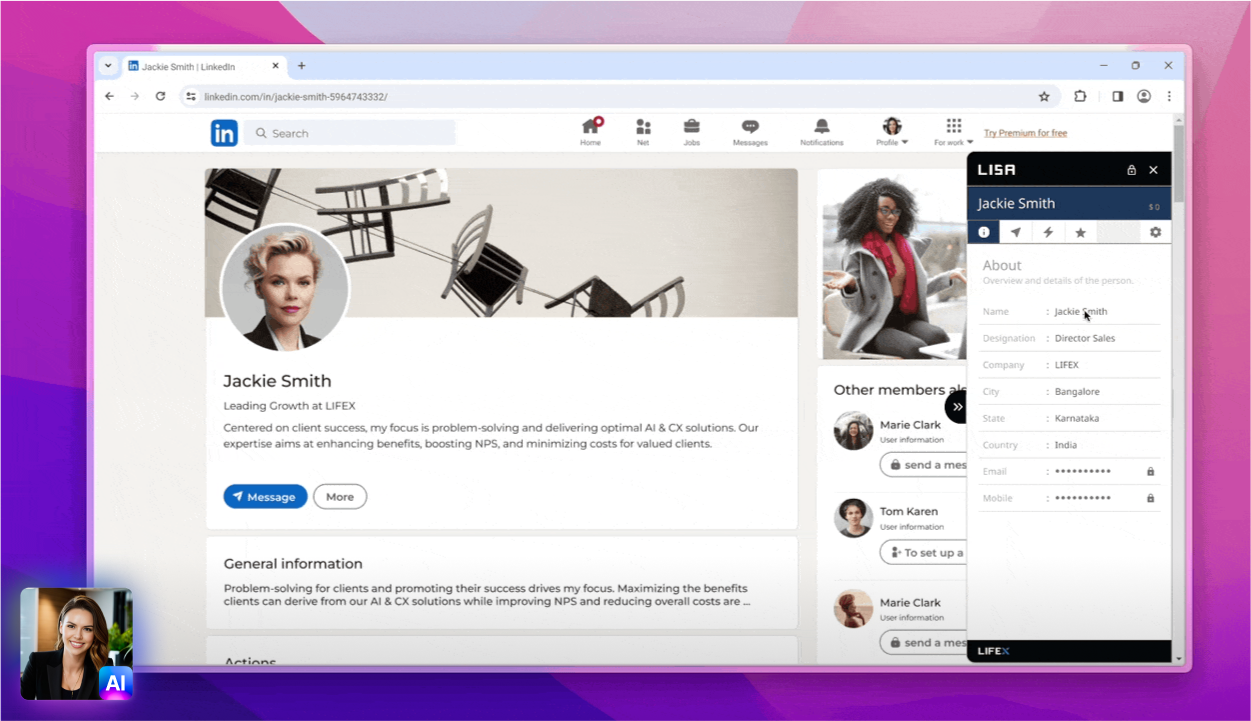Image resolution: width=1251 pixels, height=721 pixels.
Task: Go back with browser back arrow
Action: (x=110, y=96)
